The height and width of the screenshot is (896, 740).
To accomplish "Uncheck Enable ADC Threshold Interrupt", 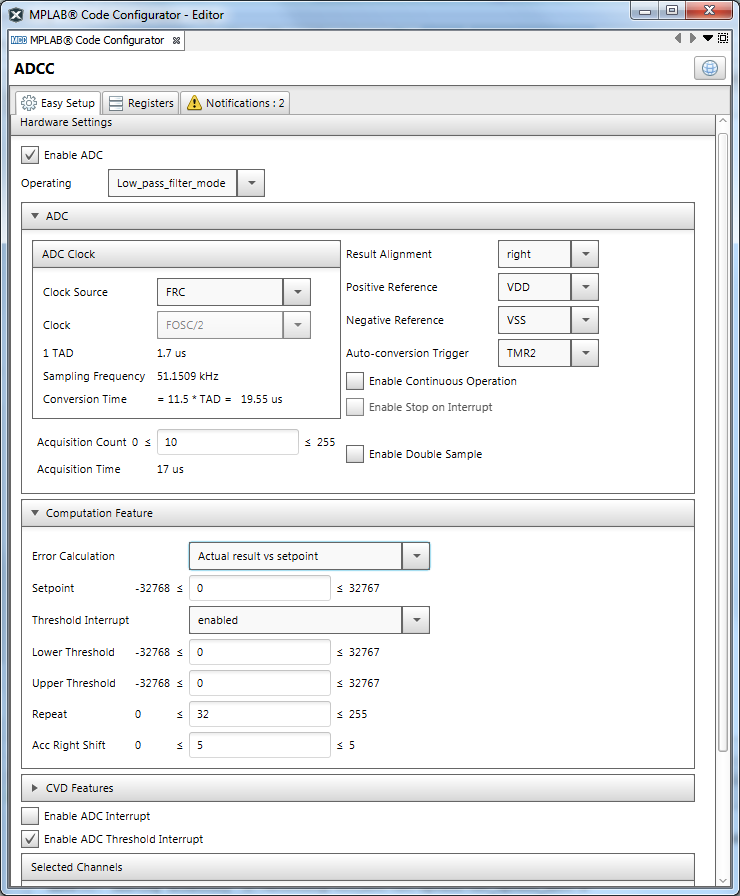I will 30,839.
